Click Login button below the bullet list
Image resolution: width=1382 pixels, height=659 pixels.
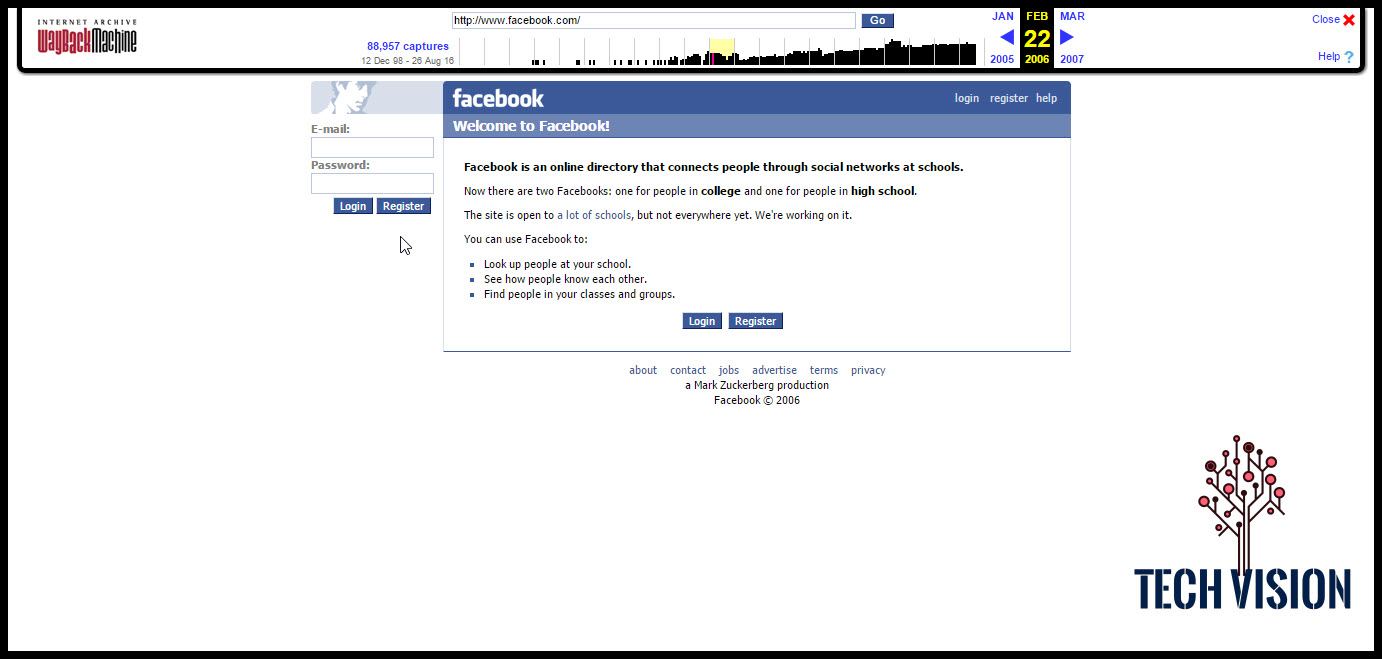[702, 321]
